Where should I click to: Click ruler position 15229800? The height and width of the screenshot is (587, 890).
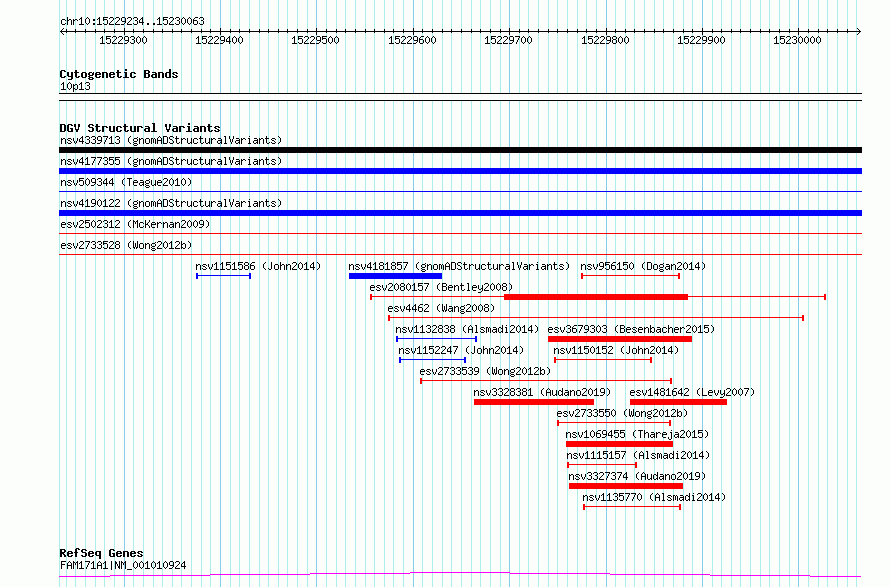pyautogui.click(x=605, y=40)
